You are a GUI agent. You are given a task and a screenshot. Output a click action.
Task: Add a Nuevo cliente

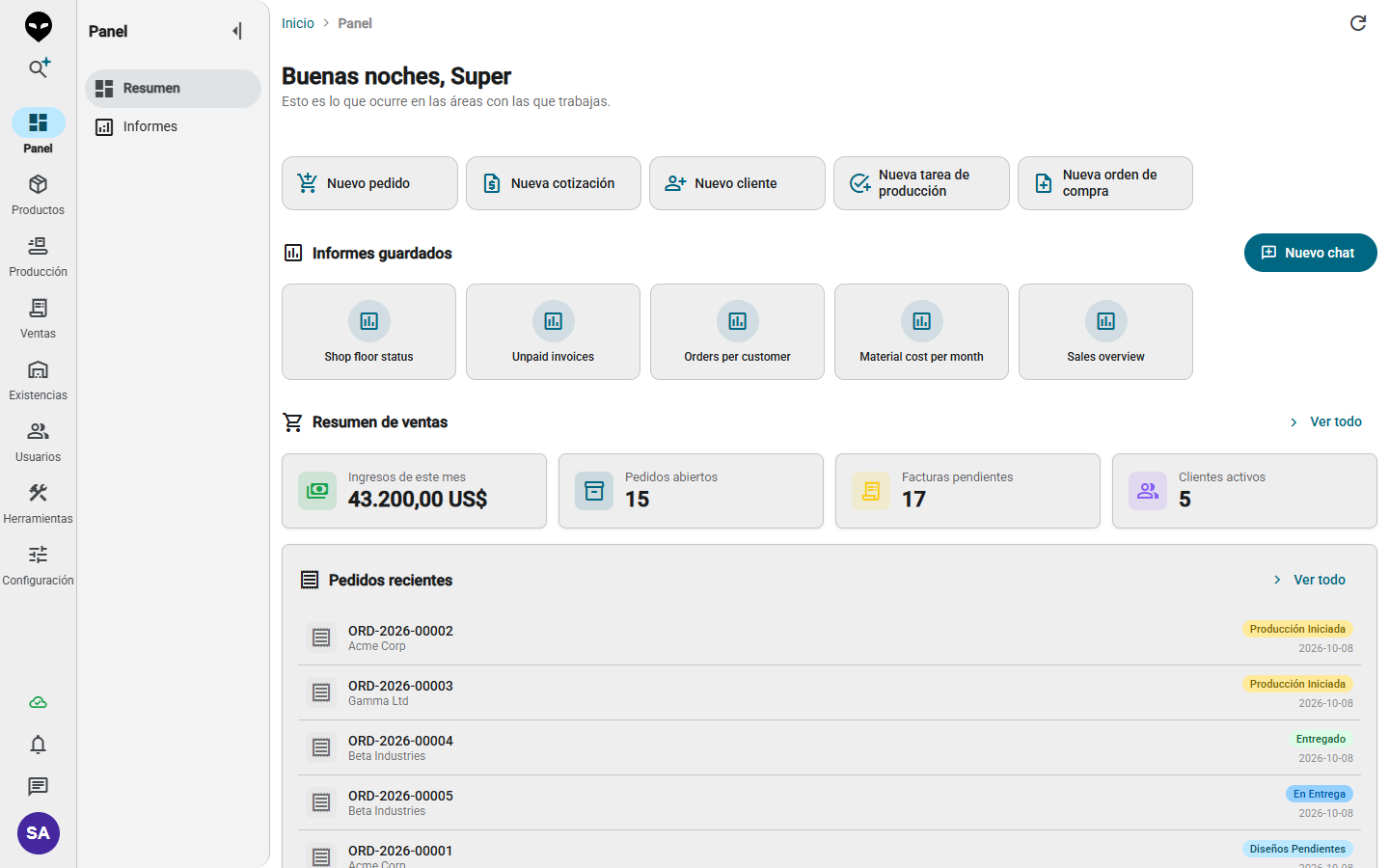(x=737, y=183)
